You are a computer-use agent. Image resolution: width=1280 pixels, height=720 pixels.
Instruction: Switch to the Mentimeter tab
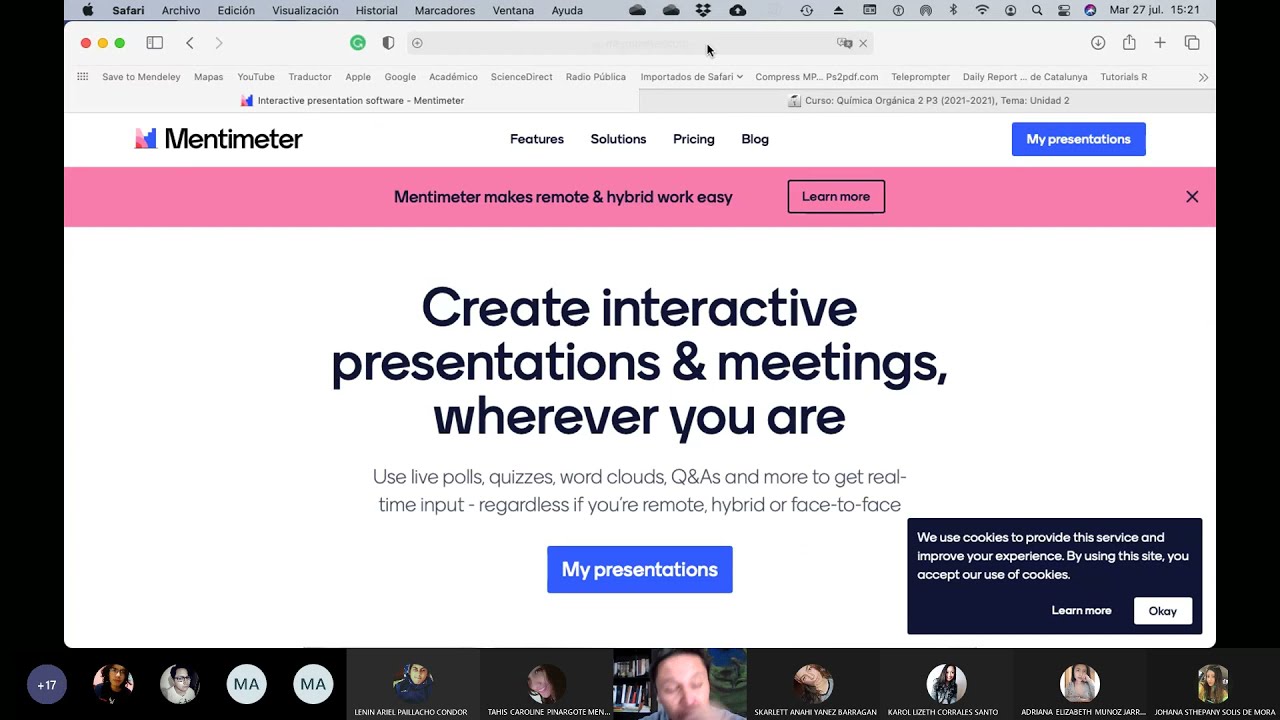pyautogui.click(x=352, y=100)
